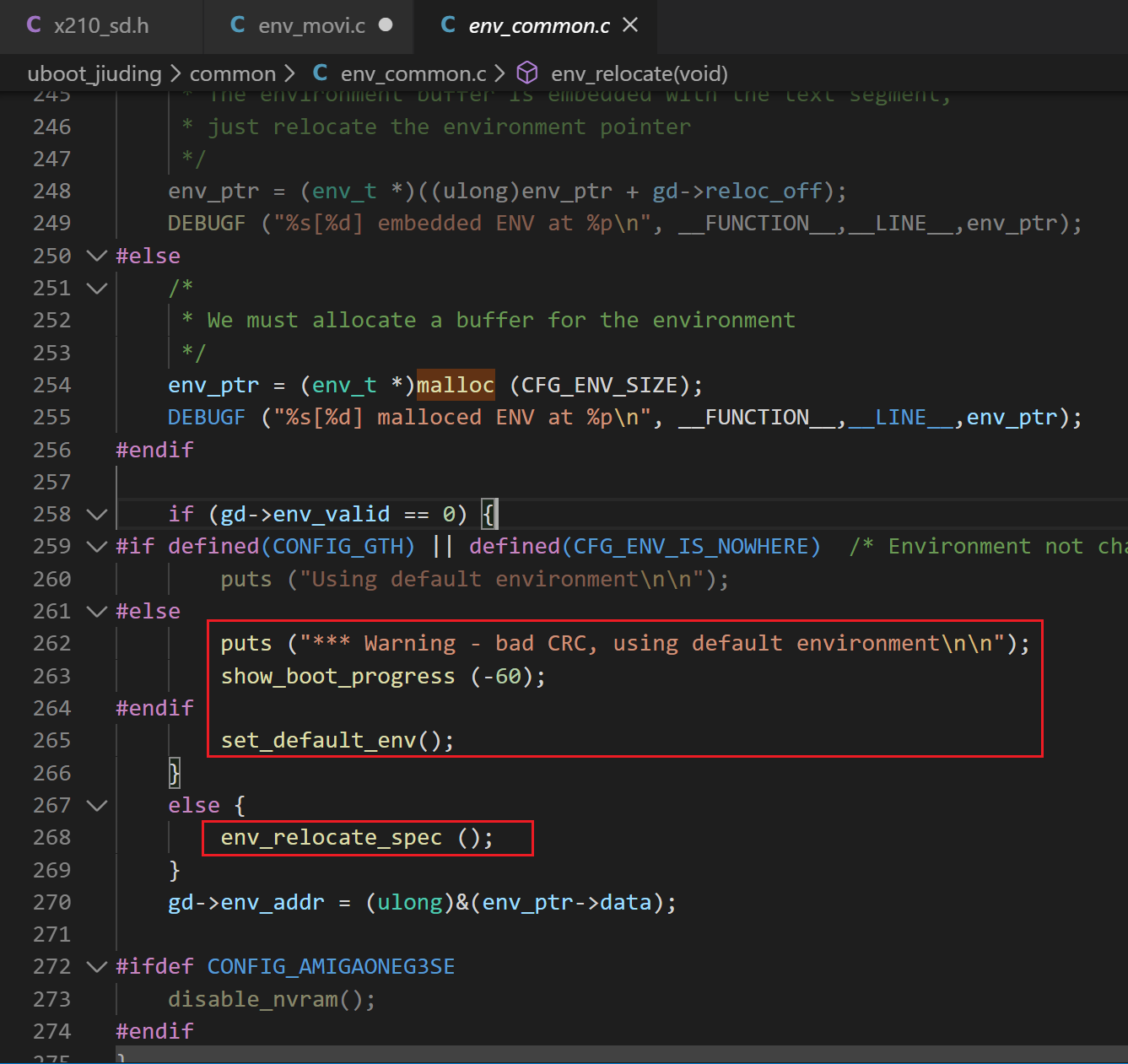Collapse the #ifdef fold at line 272
The width and height of the screenshot is (1128, 1064).
click(x=97, y=967)
